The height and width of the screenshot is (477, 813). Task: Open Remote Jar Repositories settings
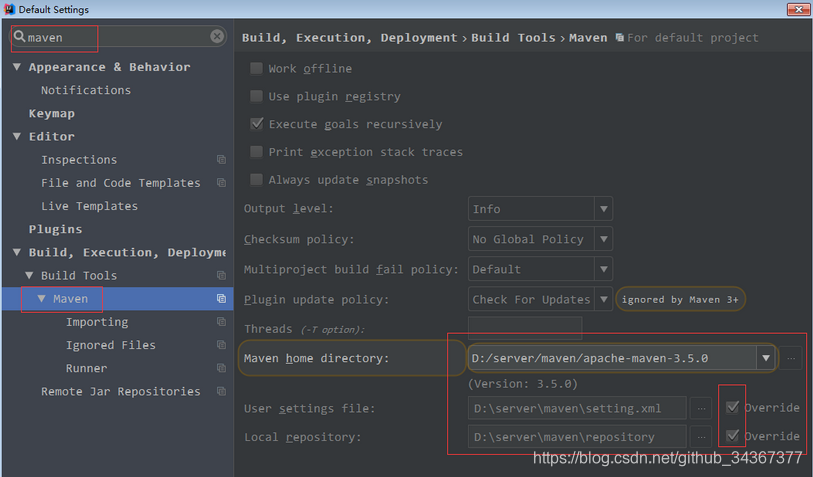coord(121,391)
